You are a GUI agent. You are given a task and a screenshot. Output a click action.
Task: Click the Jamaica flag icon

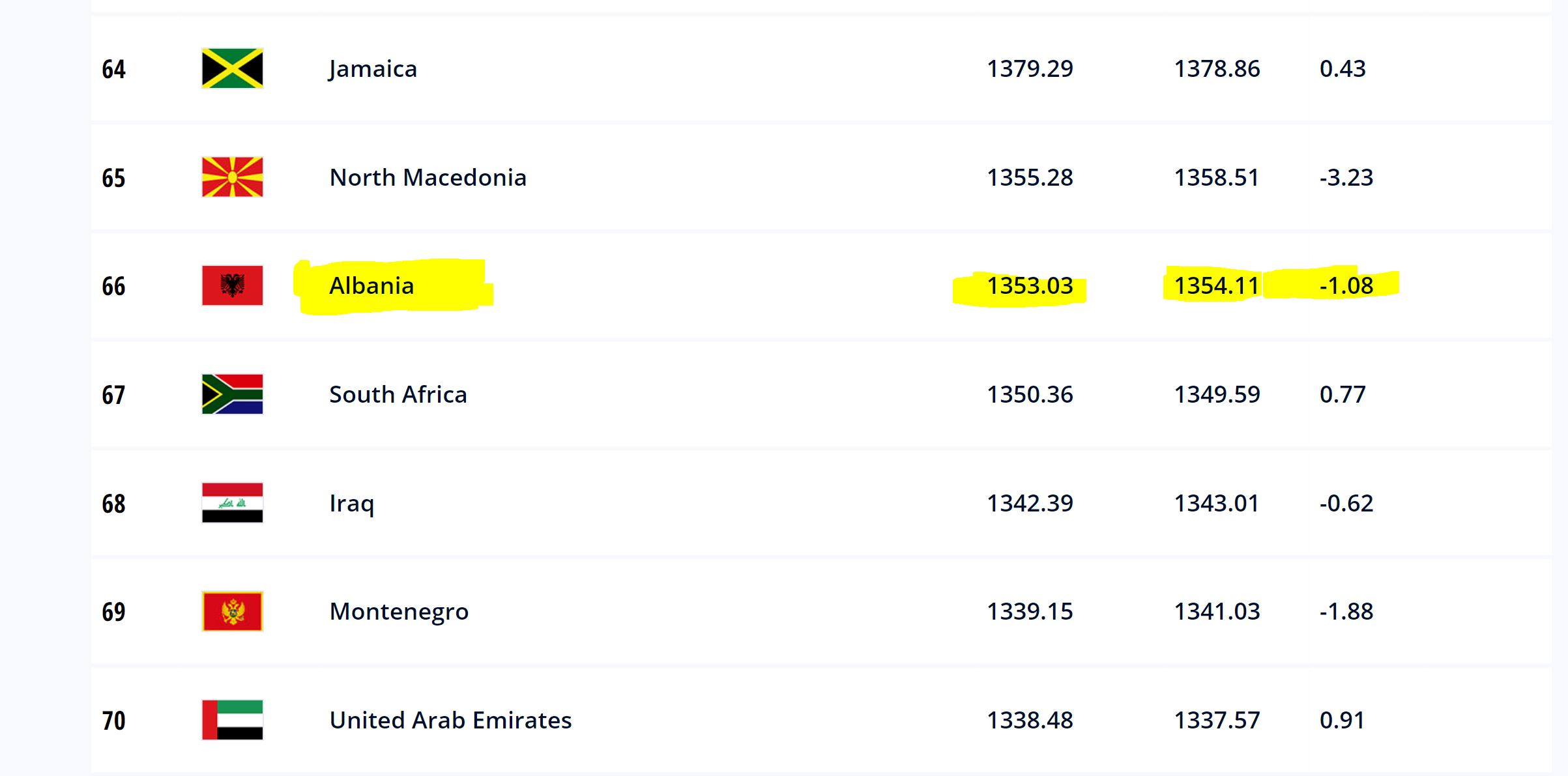point(232,68)
